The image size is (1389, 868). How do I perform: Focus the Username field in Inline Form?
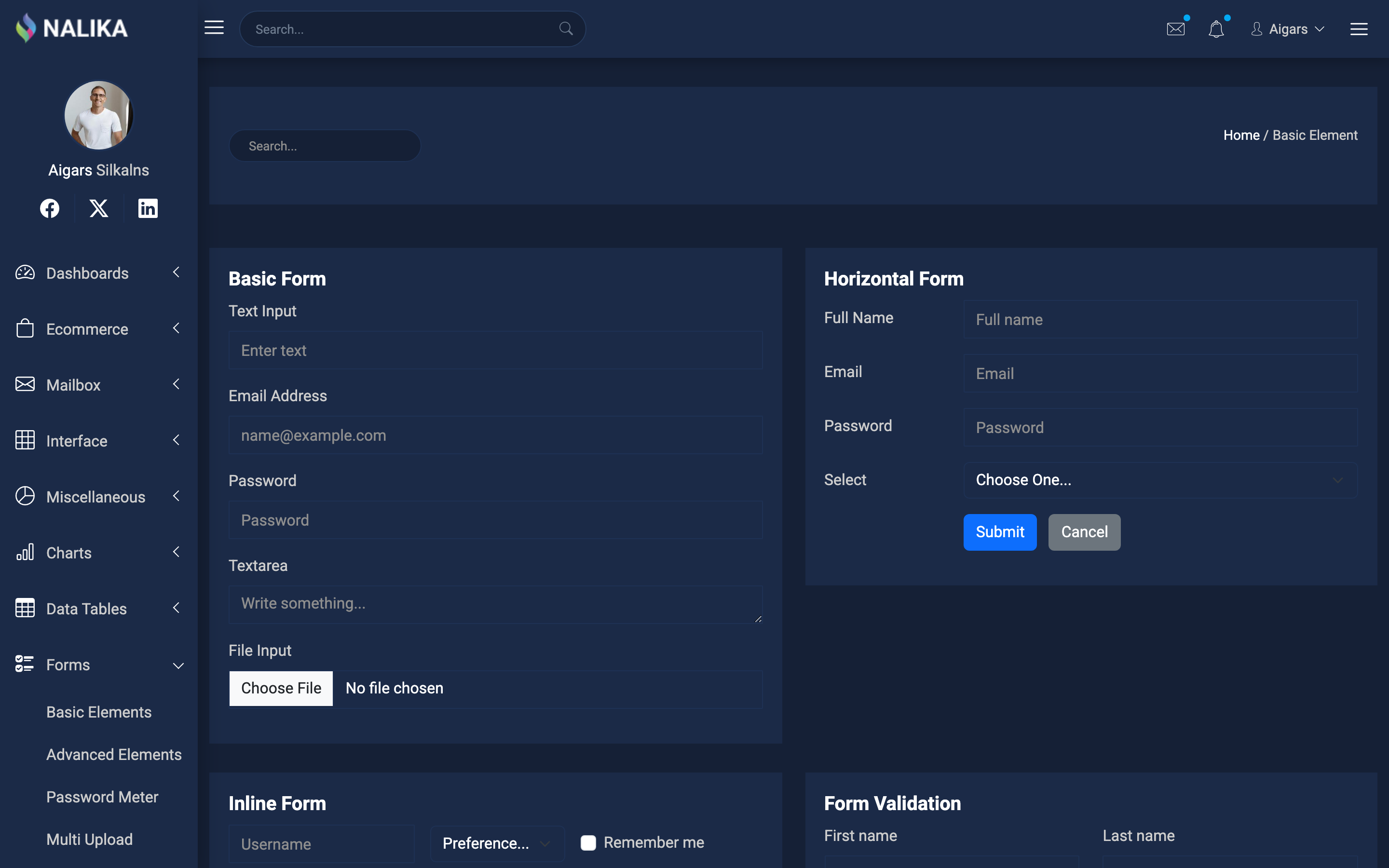[321, 844]
